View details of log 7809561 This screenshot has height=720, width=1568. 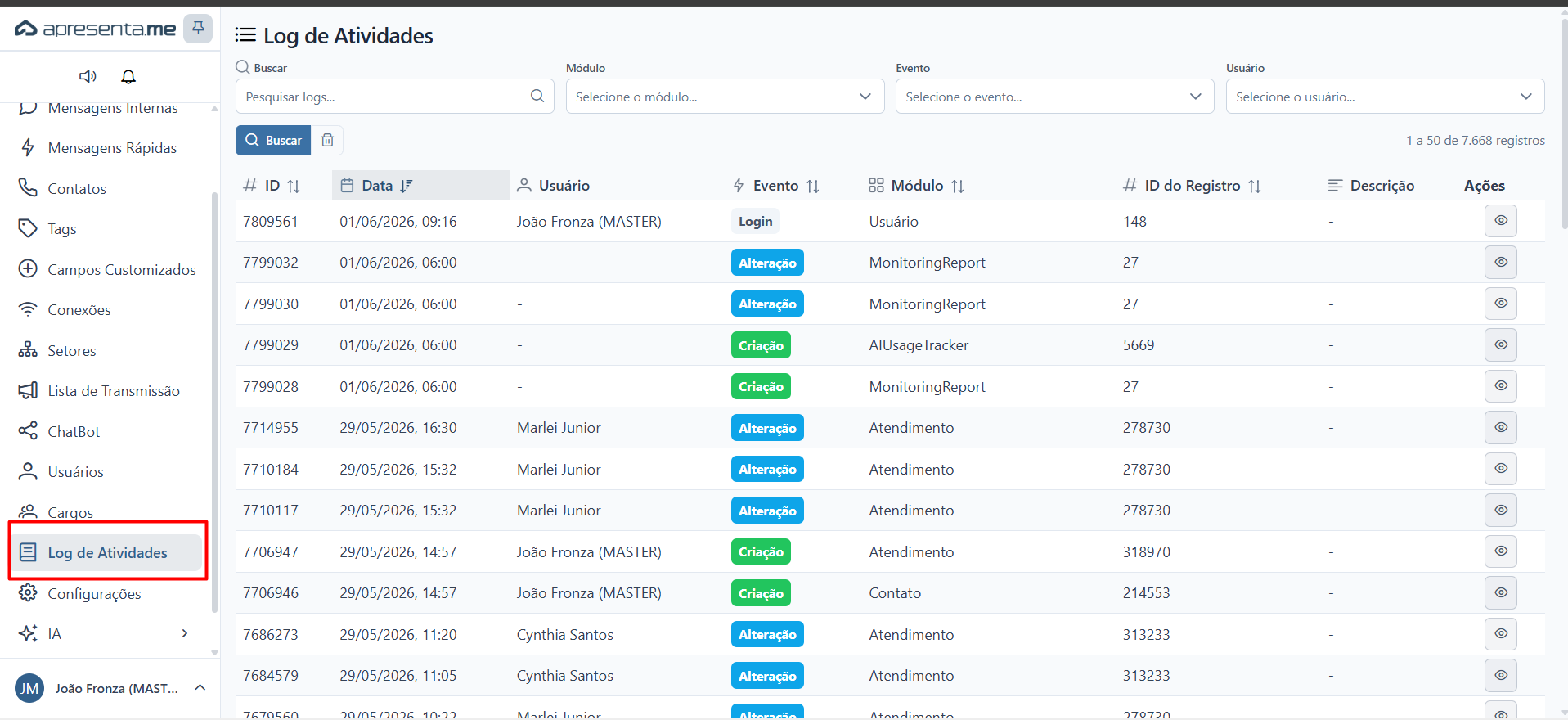[1501, 221]
